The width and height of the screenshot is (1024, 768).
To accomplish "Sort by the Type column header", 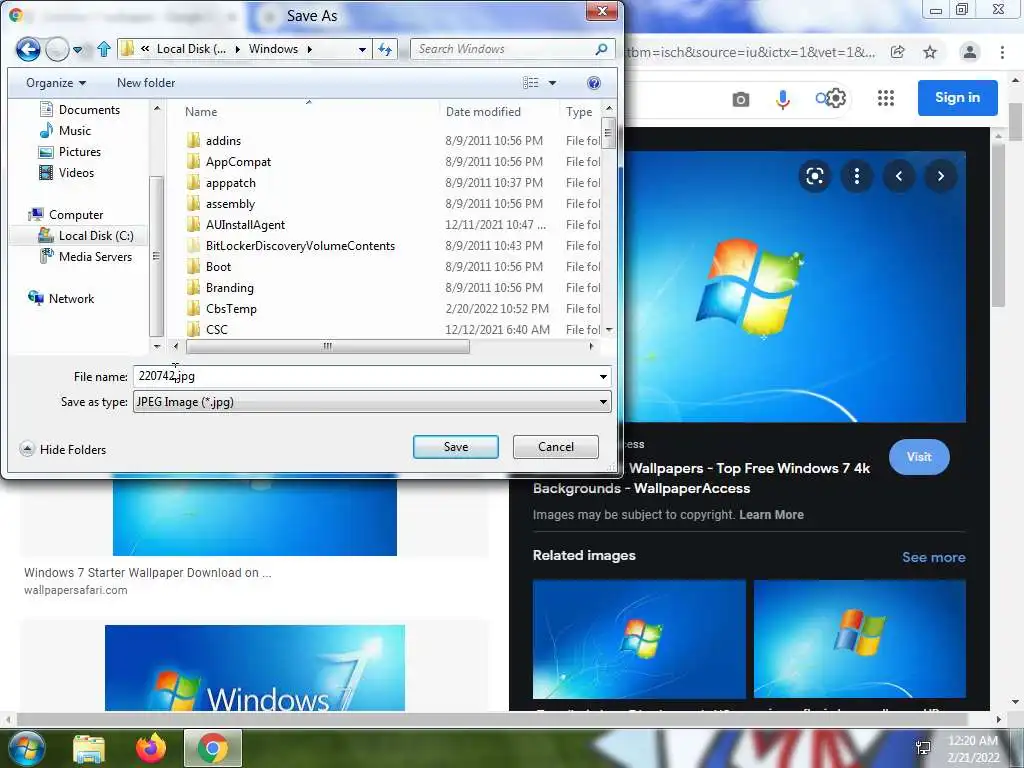I will [579, 112].
